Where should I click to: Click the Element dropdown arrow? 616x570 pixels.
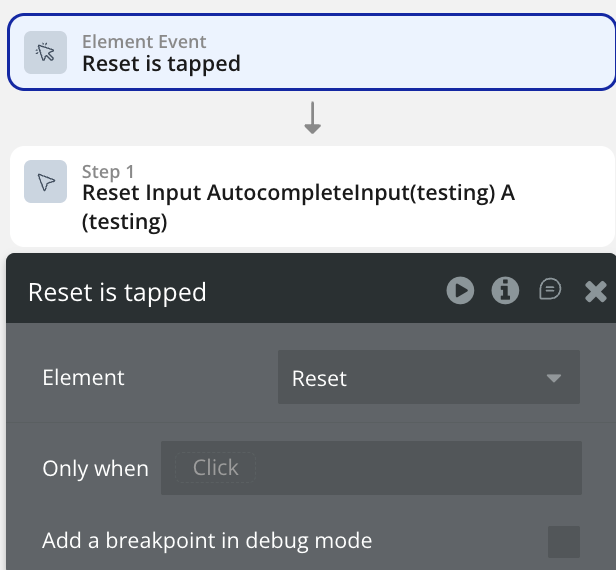pos(553,379)
